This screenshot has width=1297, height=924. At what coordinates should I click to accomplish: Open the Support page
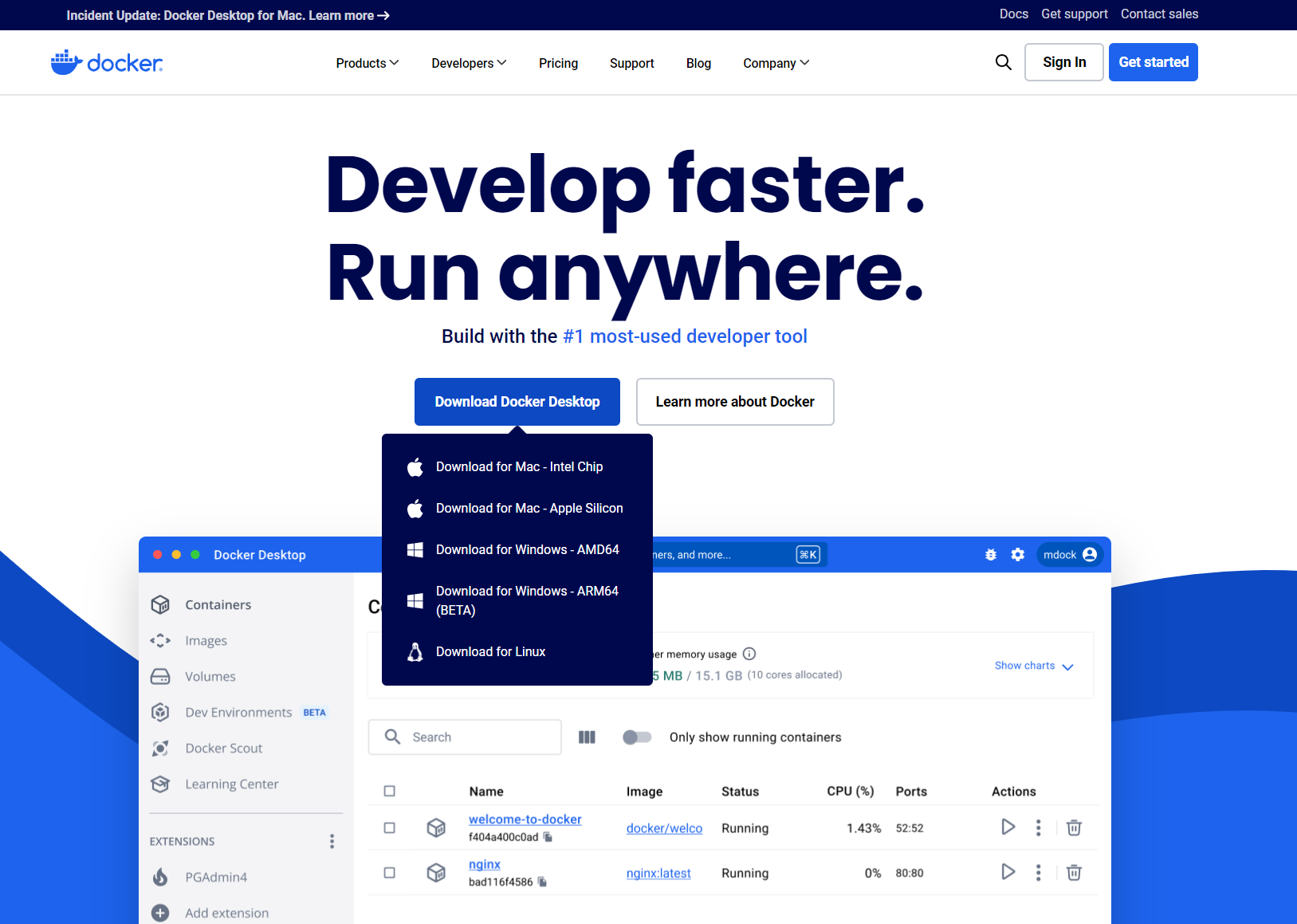tap(631, 63)
